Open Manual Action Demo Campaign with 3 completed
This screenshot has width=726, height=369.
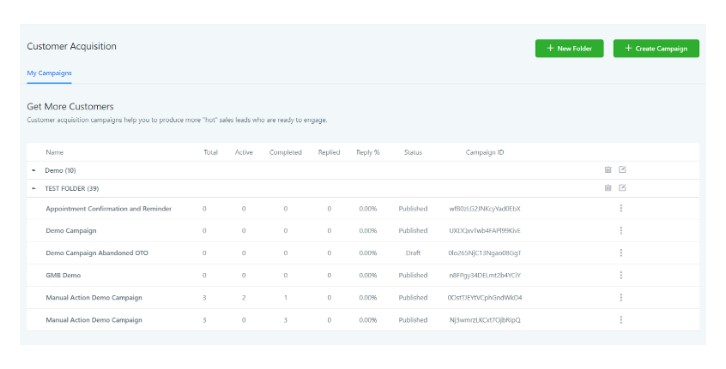tap(94, 319)
